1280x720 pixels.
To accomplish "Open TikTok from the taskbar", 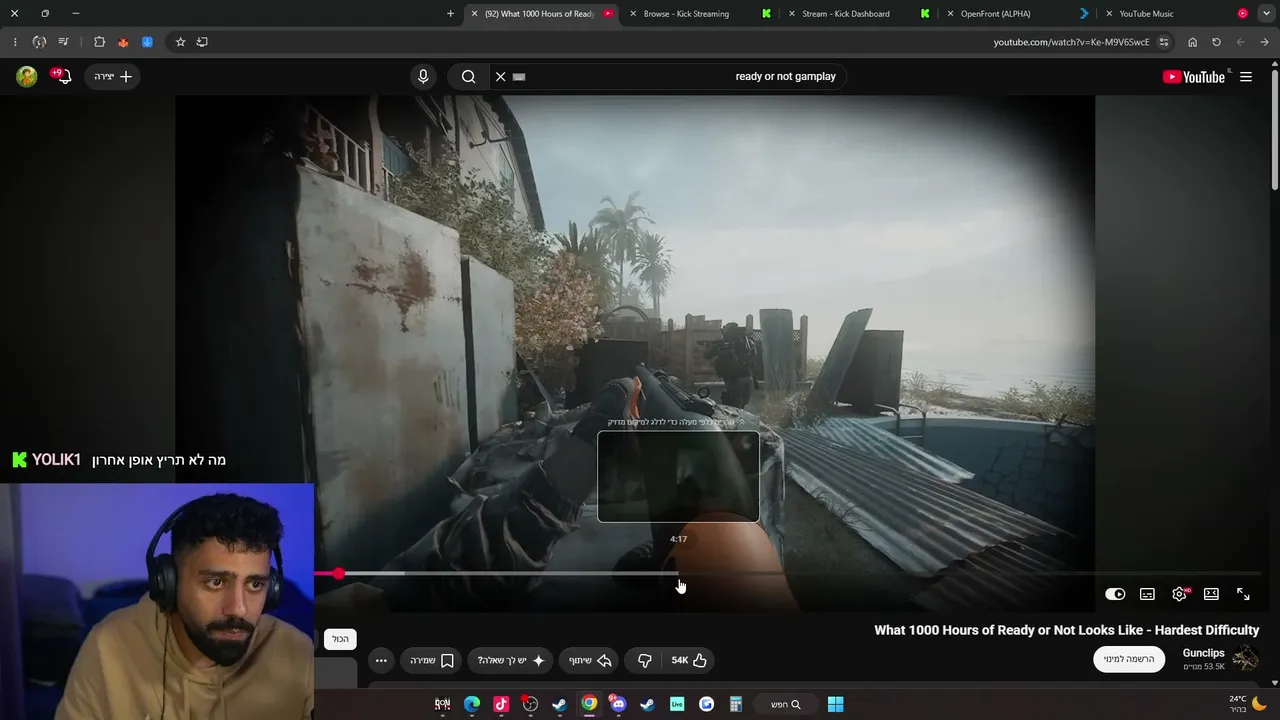I will pyautogui.click(x=501, y=704).
